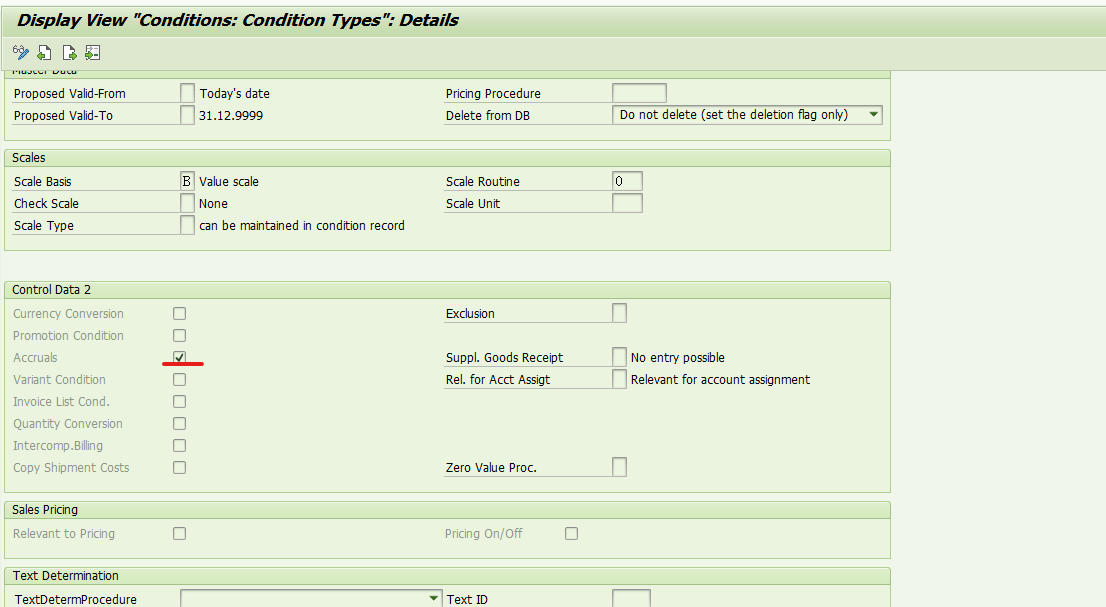Click the 'Today's date' text

[234, 93]
